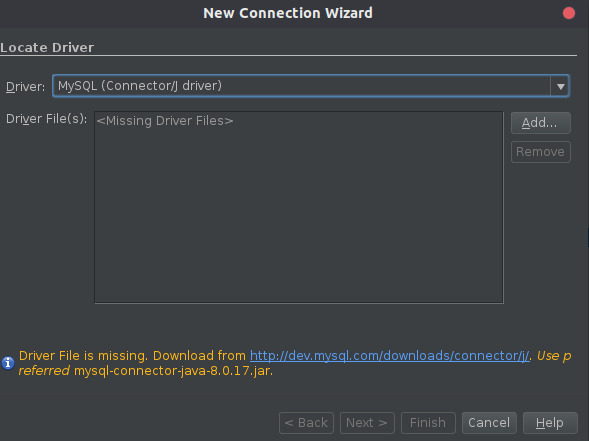Open the dev.mysql.com connector download link

click(x=390, y=355)
